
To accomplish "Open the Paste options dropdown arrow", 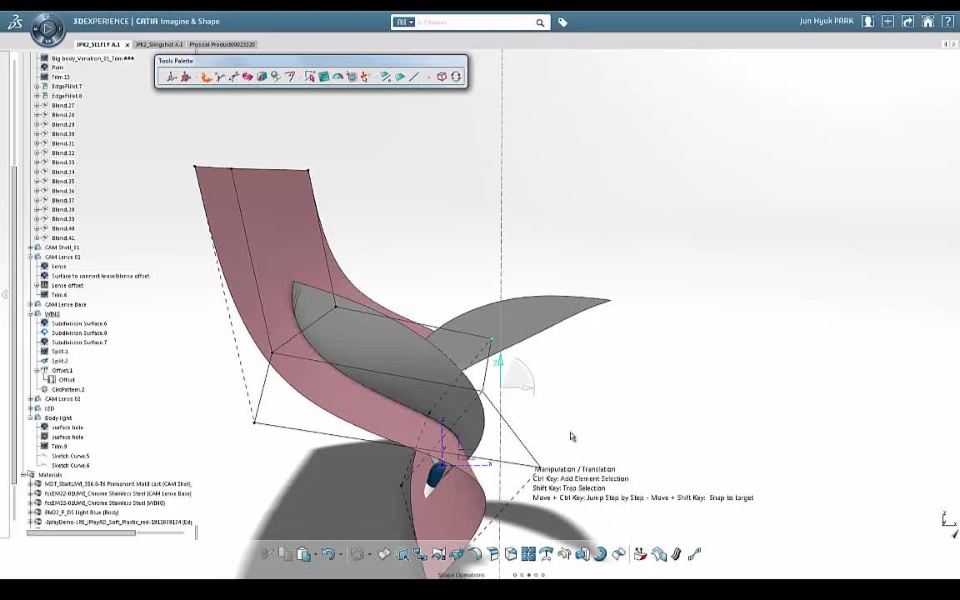I will click(316, 555).
